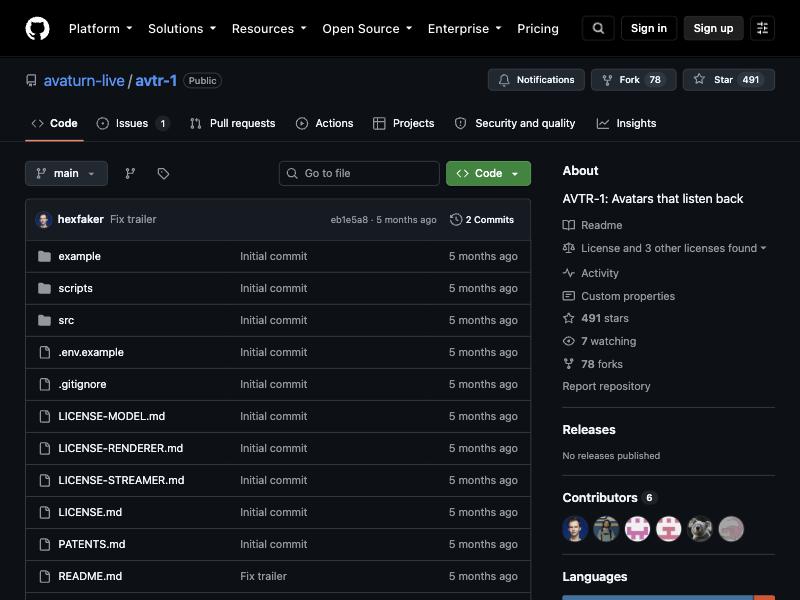The height and width of the screenshot is (600, 800).
Task: Click the Custom properties icon
Action: [x=568, y=296]
